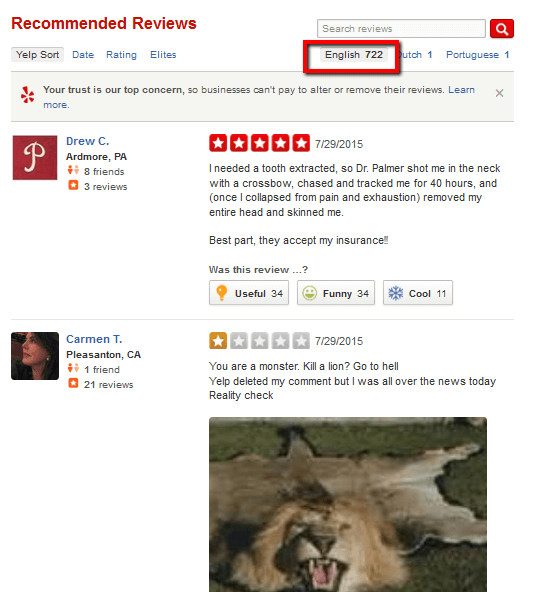This screenshot has width=536, height=592.
Task: Dismiss the trust notice with the X
Action: 499,93
